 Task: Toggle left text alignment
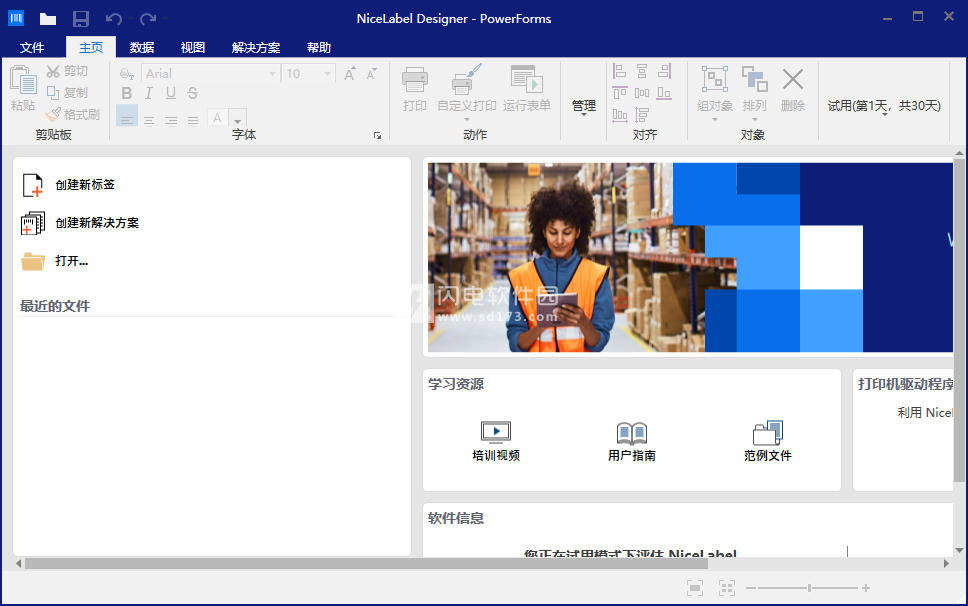point(127,117)
